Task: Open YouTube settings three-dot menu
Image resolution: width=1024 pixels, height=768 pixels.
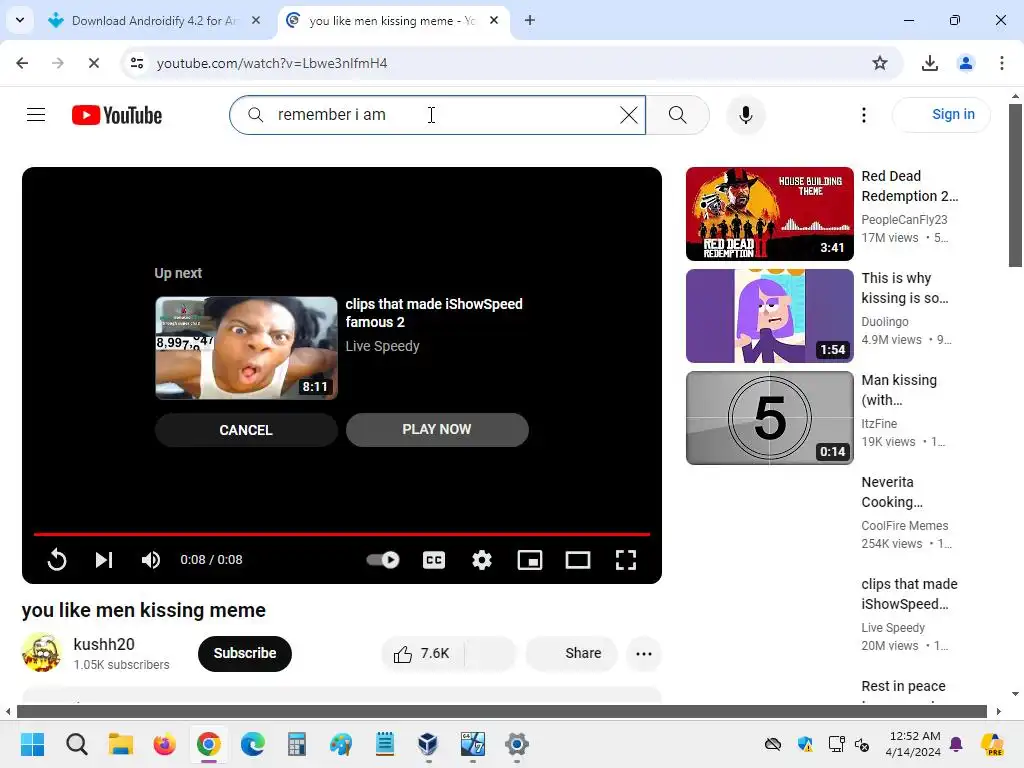Action: [863, 115]
